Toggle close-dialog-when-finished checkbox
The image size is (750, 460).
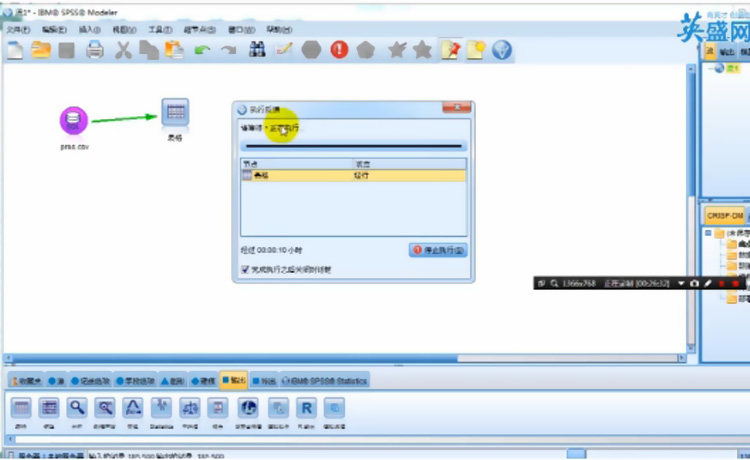coord(245,269)
